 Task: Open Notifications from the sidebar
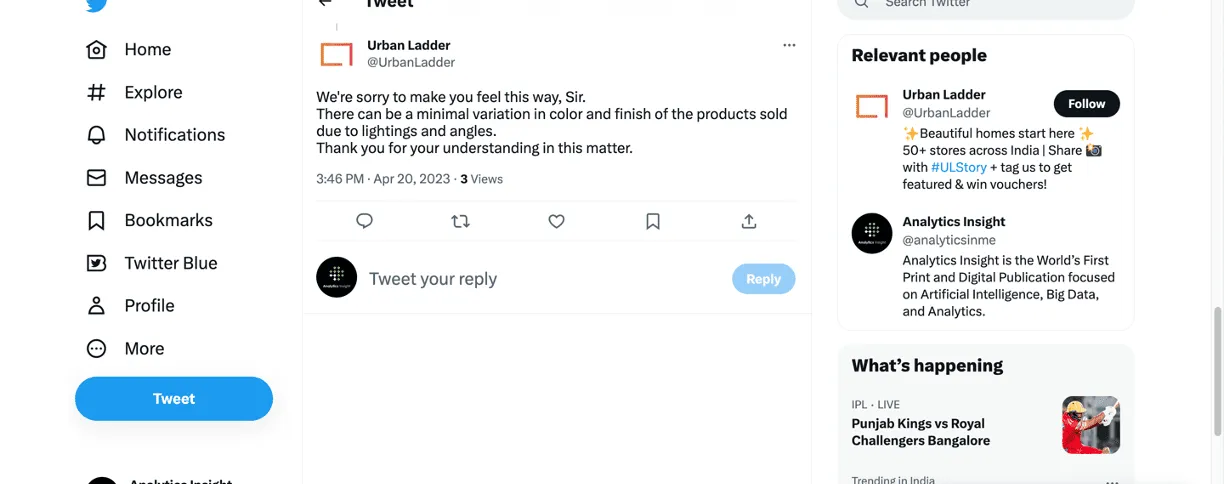[174, 135]
